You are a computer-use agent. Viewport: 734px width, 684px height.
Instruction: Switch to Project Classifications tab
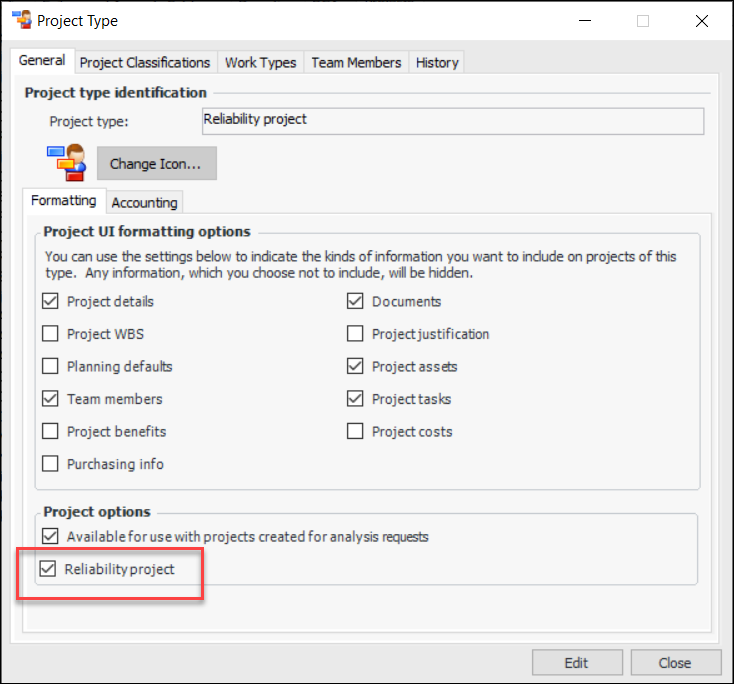click(x=145, y=62)
